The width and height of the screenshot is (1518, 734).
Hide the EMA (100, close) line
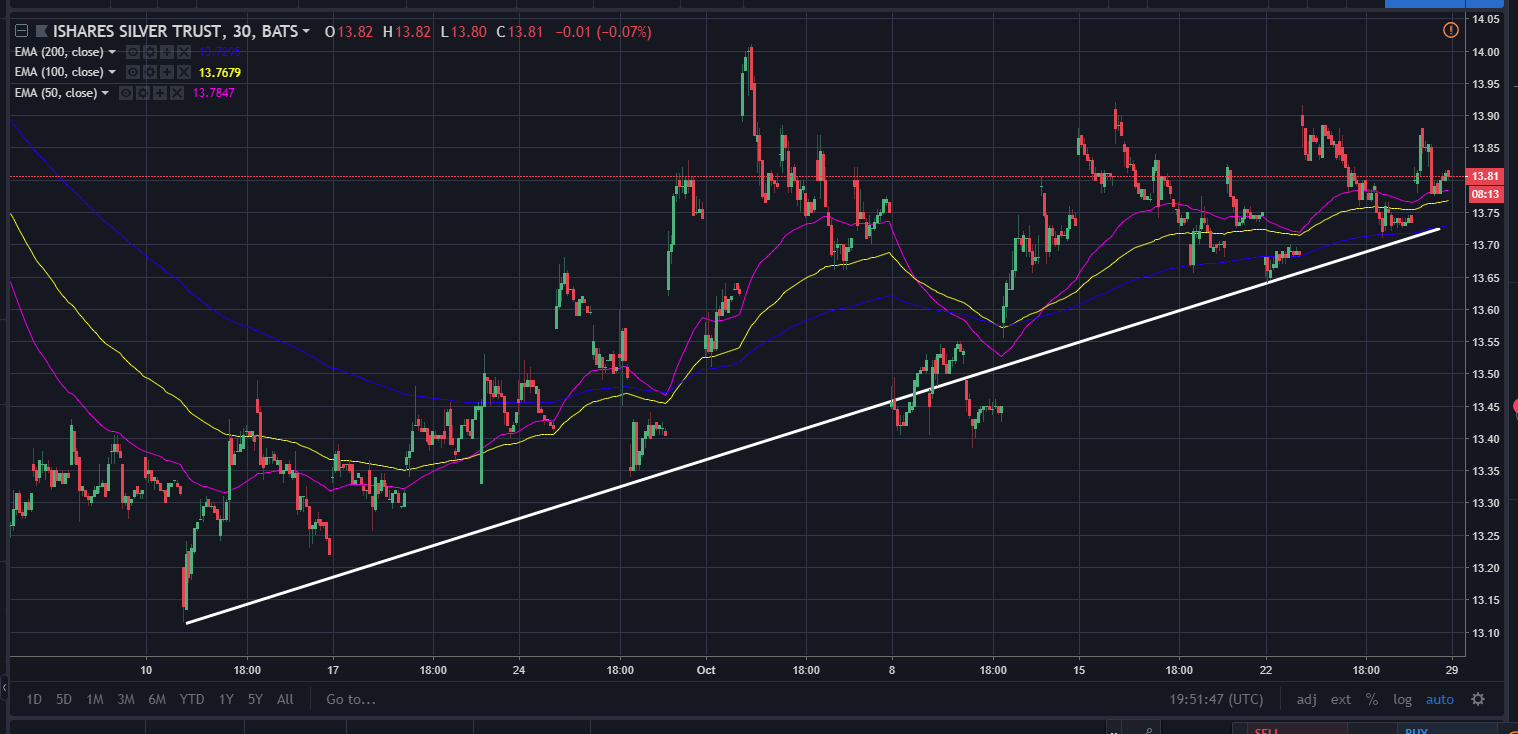(135, 72)
